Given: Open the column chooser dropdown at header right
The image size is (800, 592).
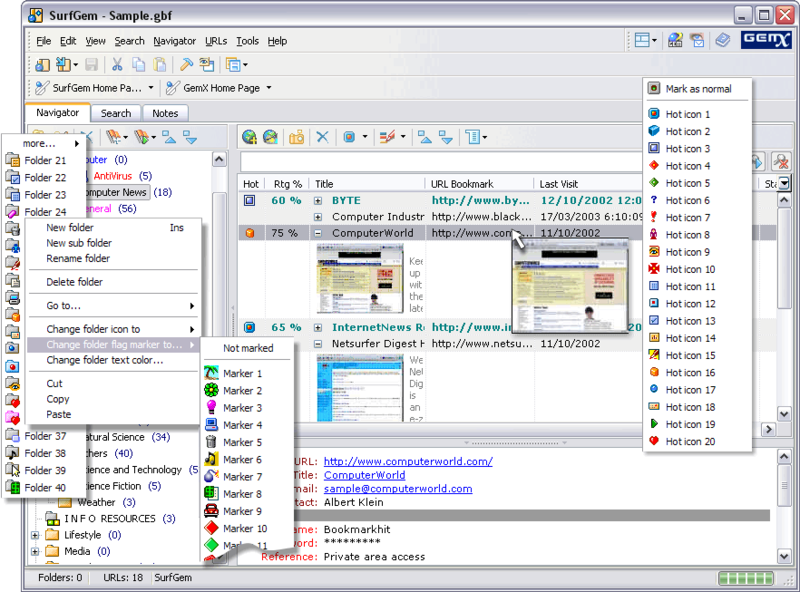Looking at the screenshot, I should pyautogui.click(x=784, y=183).
